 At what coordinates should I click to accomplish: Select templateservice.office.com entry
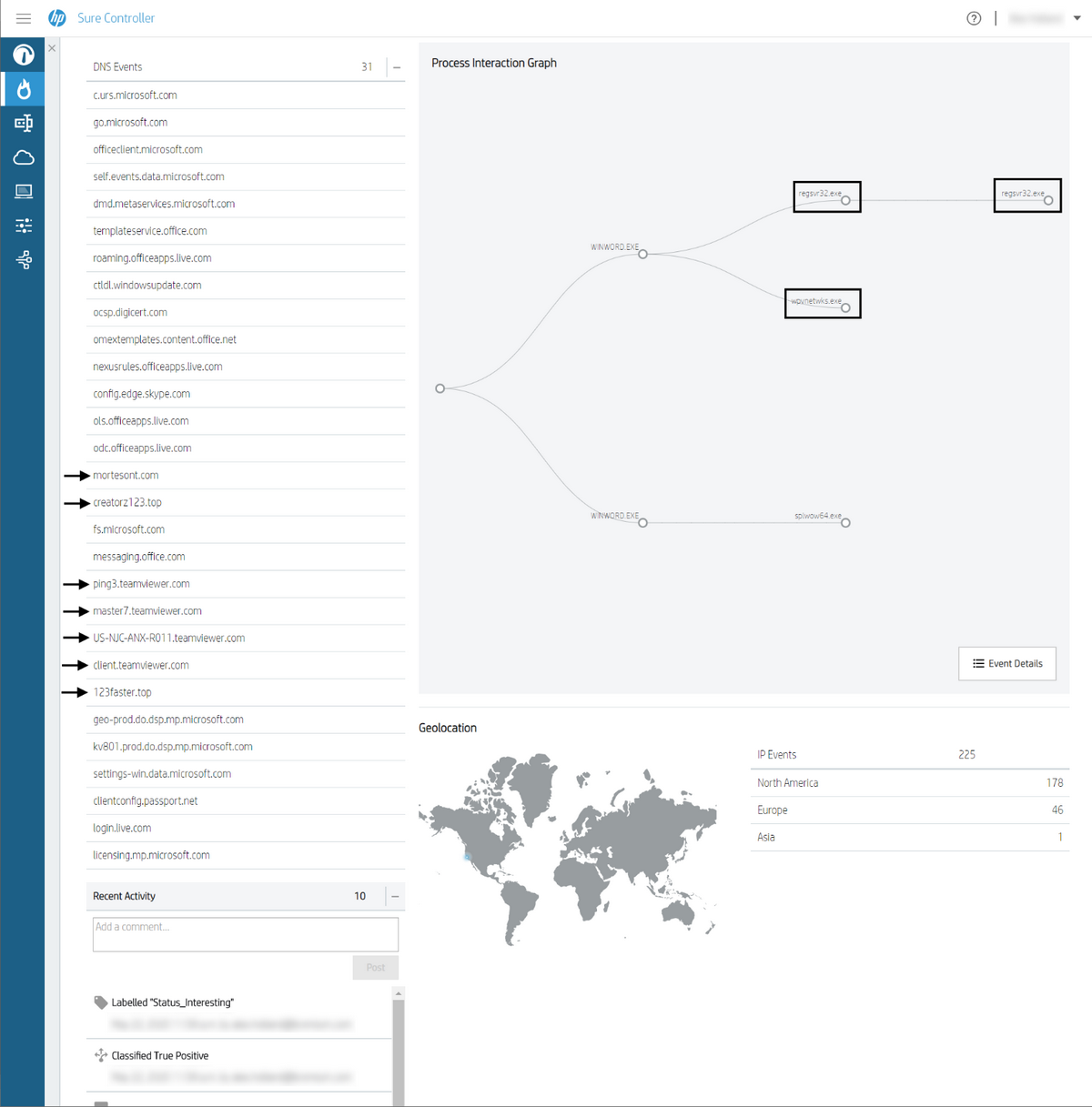coord(246,231)
